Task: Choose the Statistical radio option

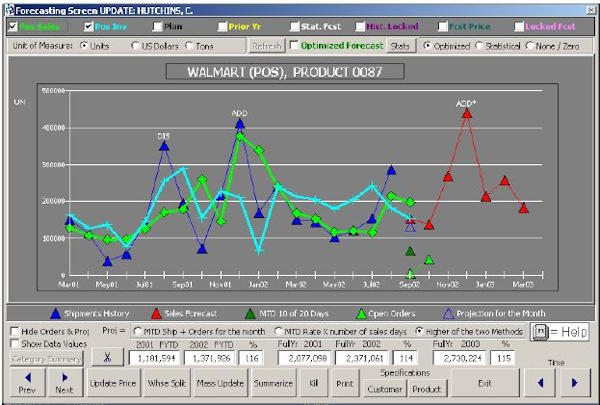Action: coord(481,46)
